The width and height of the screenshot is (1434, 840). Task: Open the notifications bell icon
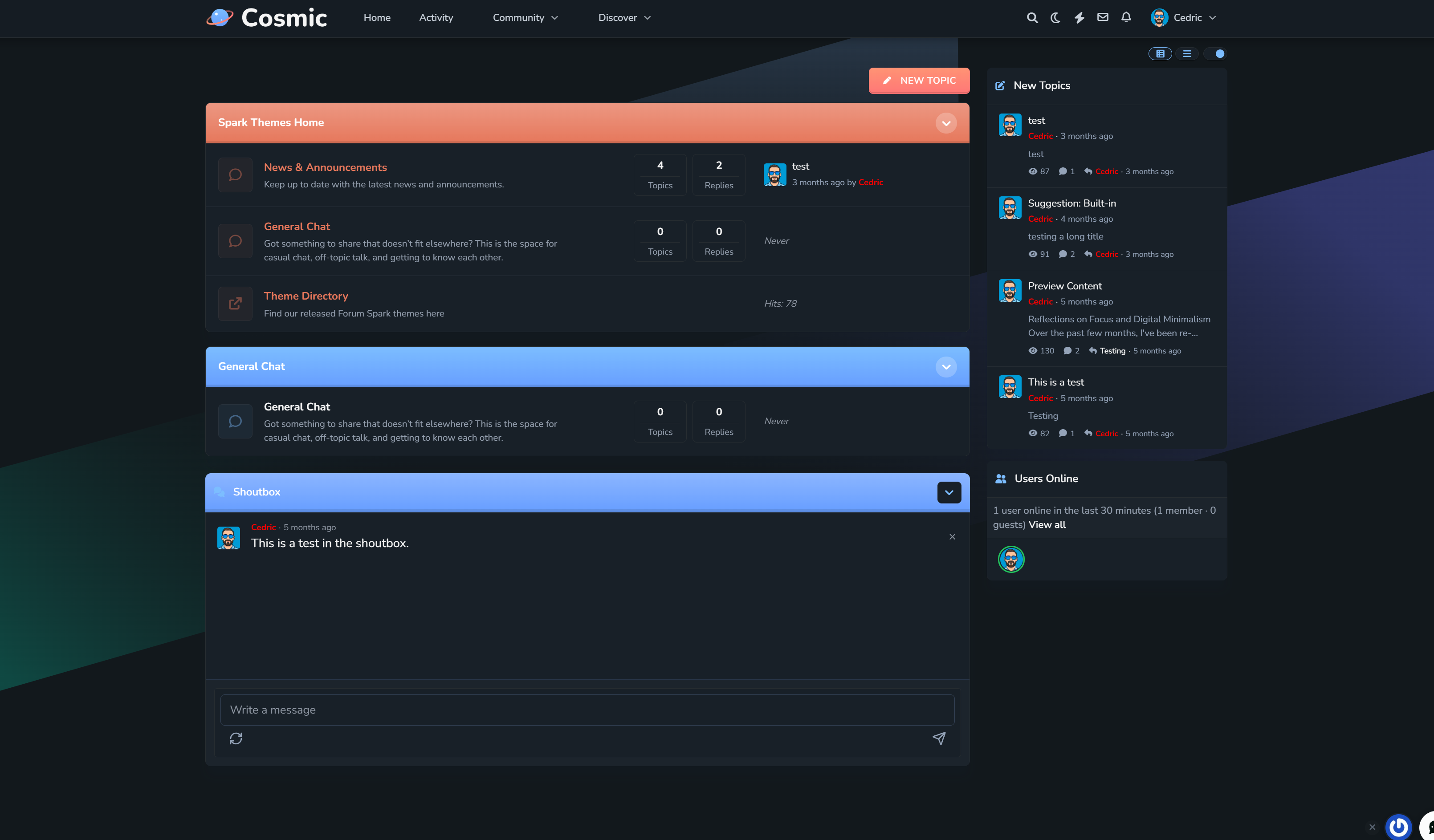point(1126,17)
